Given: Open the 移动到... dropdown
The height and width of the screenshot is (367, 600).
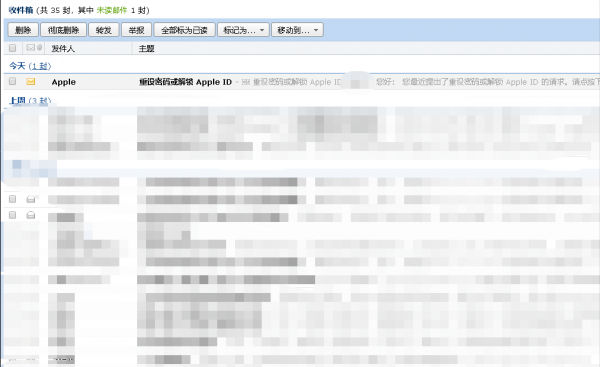Looking at the screenshot, I should [297, 30].
